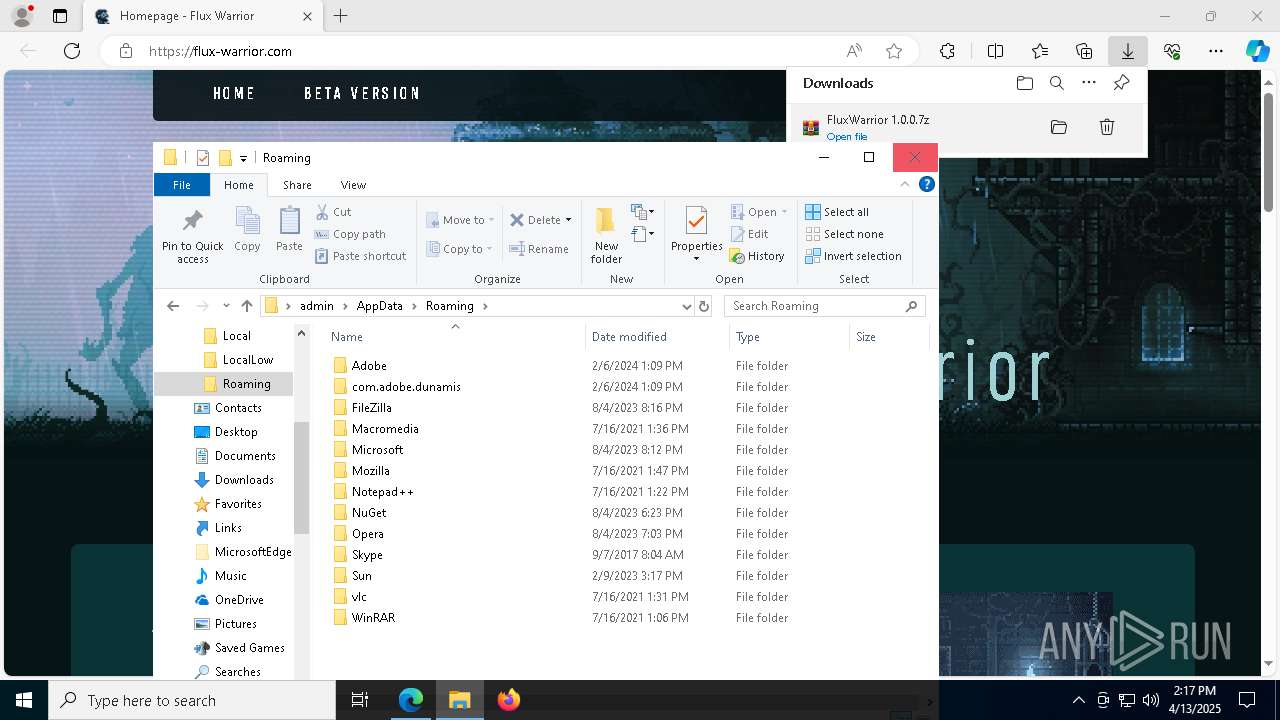Open Edge Split screen icon

tap(995, 51)
